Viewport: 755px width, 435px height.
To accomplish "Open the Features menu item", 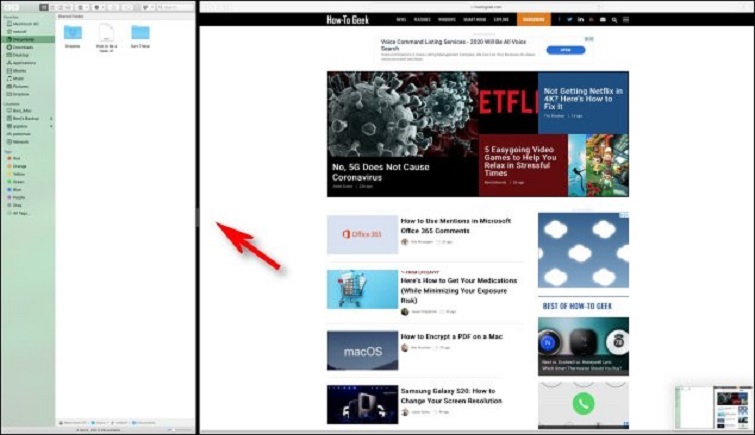I will tap(421, 19).
